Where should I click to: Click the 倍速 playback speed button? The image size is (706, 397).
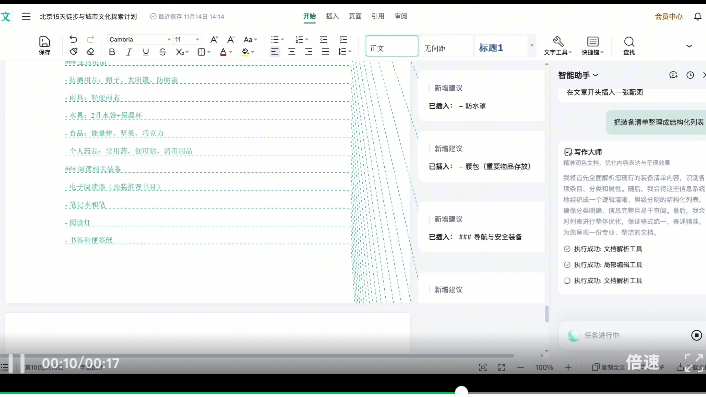click(643, 362)
